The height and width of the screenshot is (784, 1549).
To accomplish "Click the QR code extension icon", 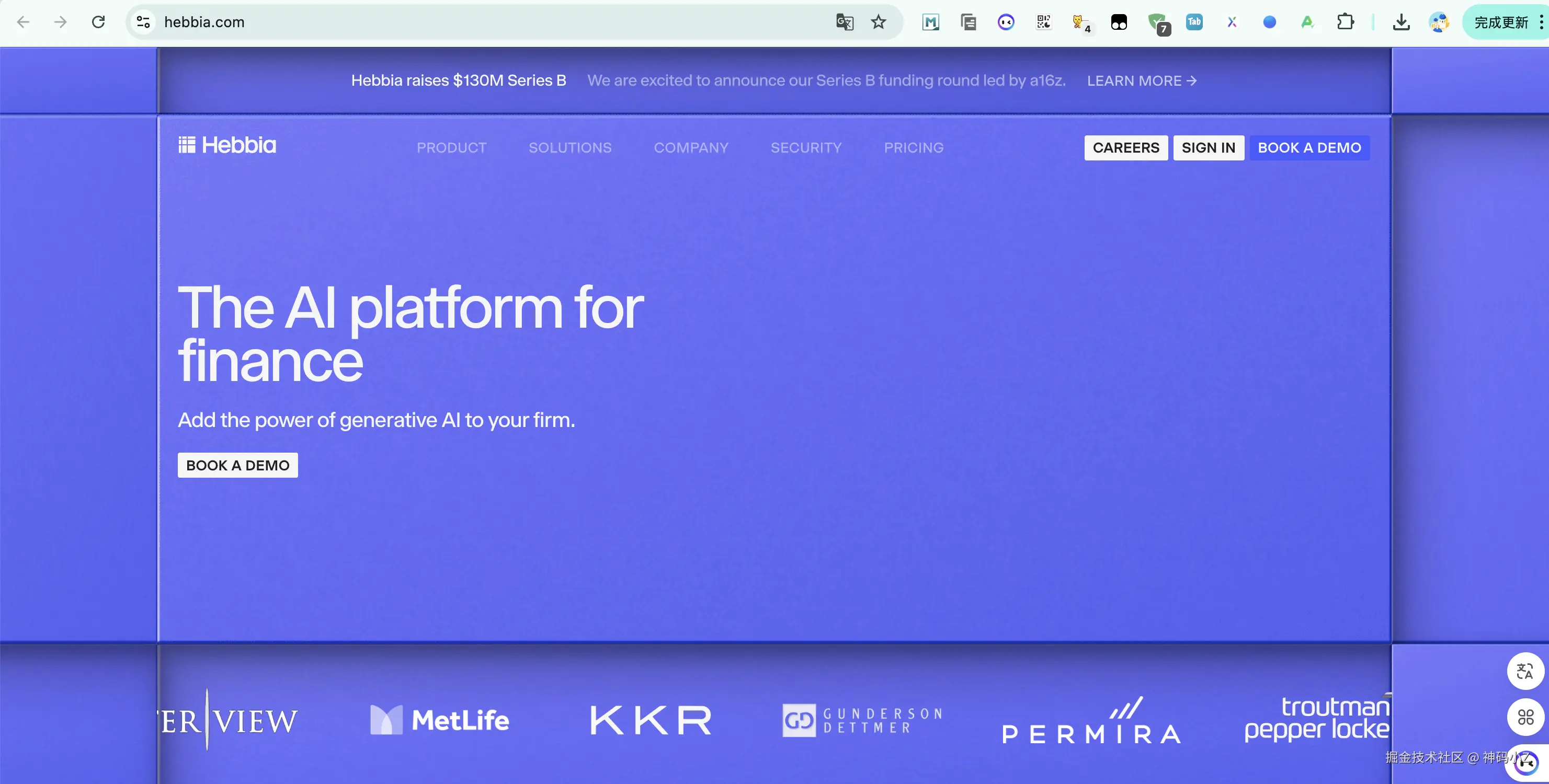I will tap(1043, 22).
